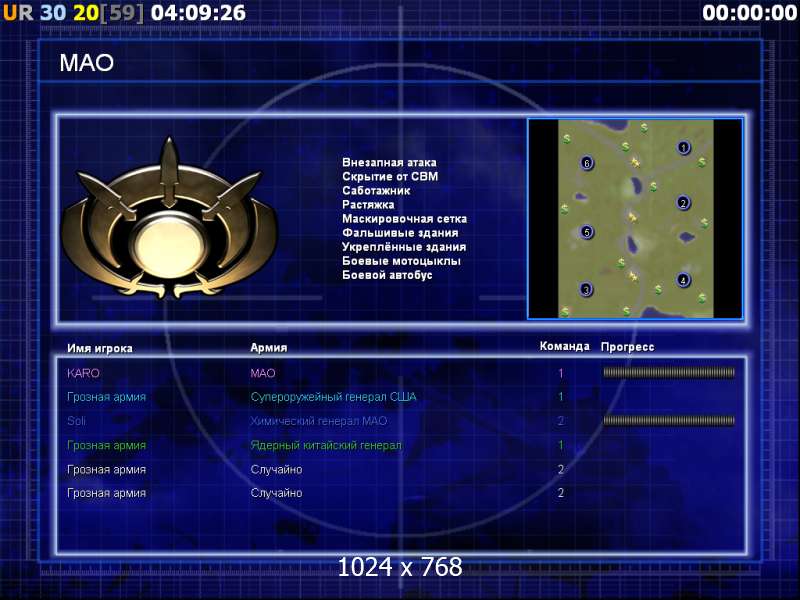Click the 'Растяжка' ability
This screenshot has height=600, width=800.
[x=368, y=205]
